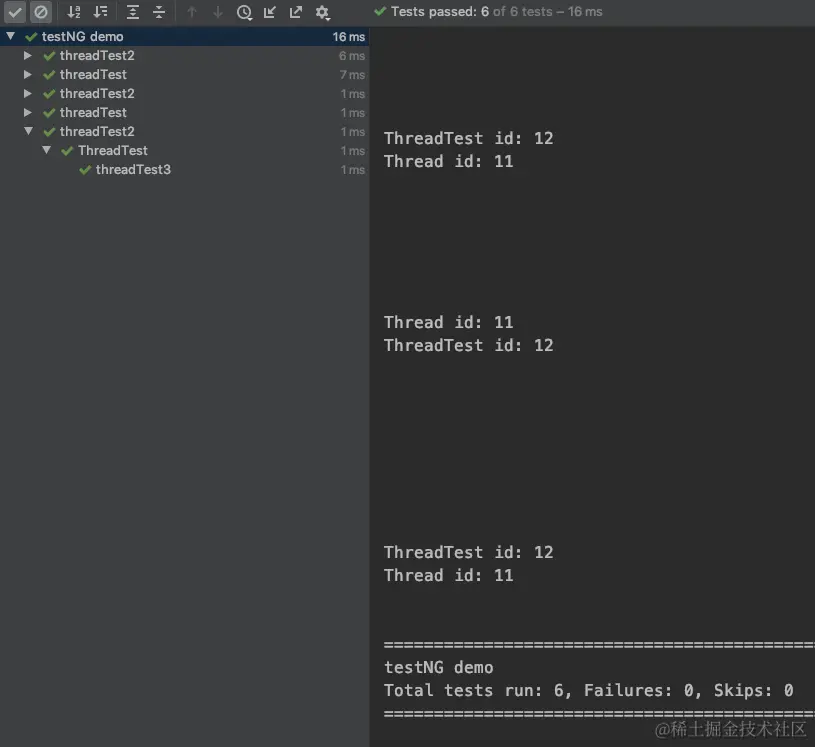
Task: Click the Collapse All icon
Action: pos(159,12)
